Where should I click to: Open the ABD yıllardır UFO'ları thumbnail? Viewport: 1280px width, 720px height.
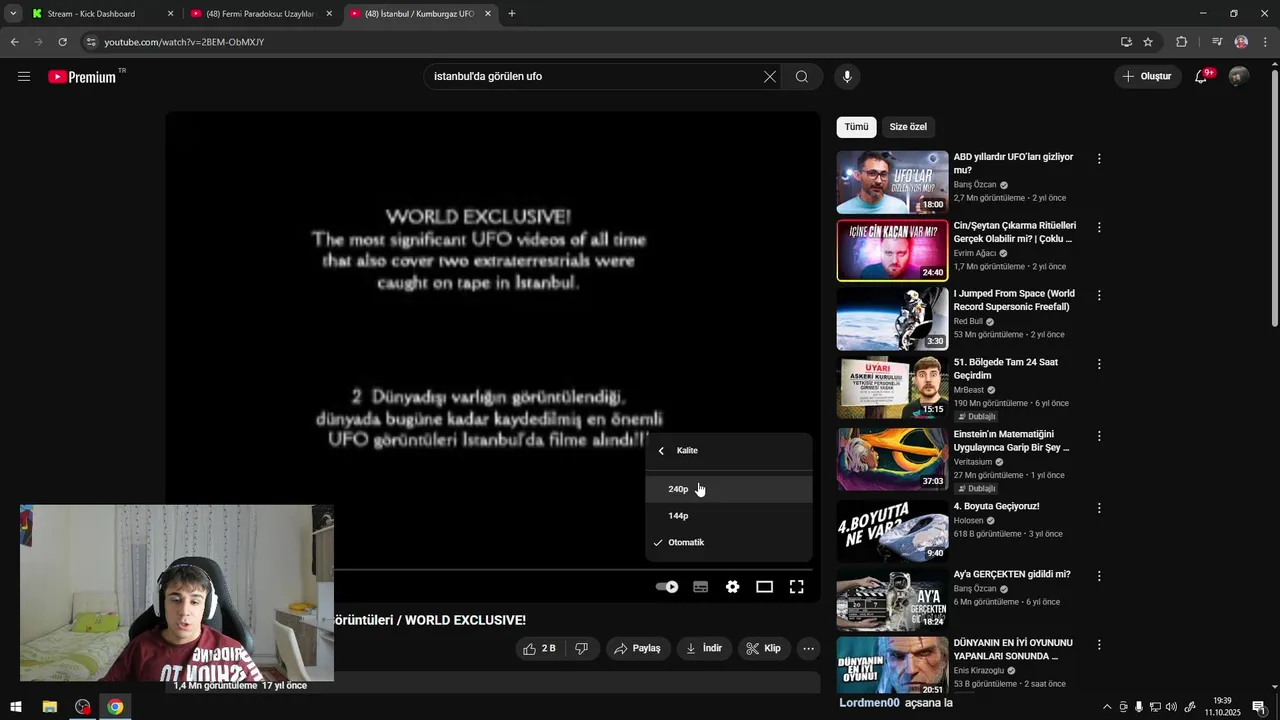coord(892,182)
